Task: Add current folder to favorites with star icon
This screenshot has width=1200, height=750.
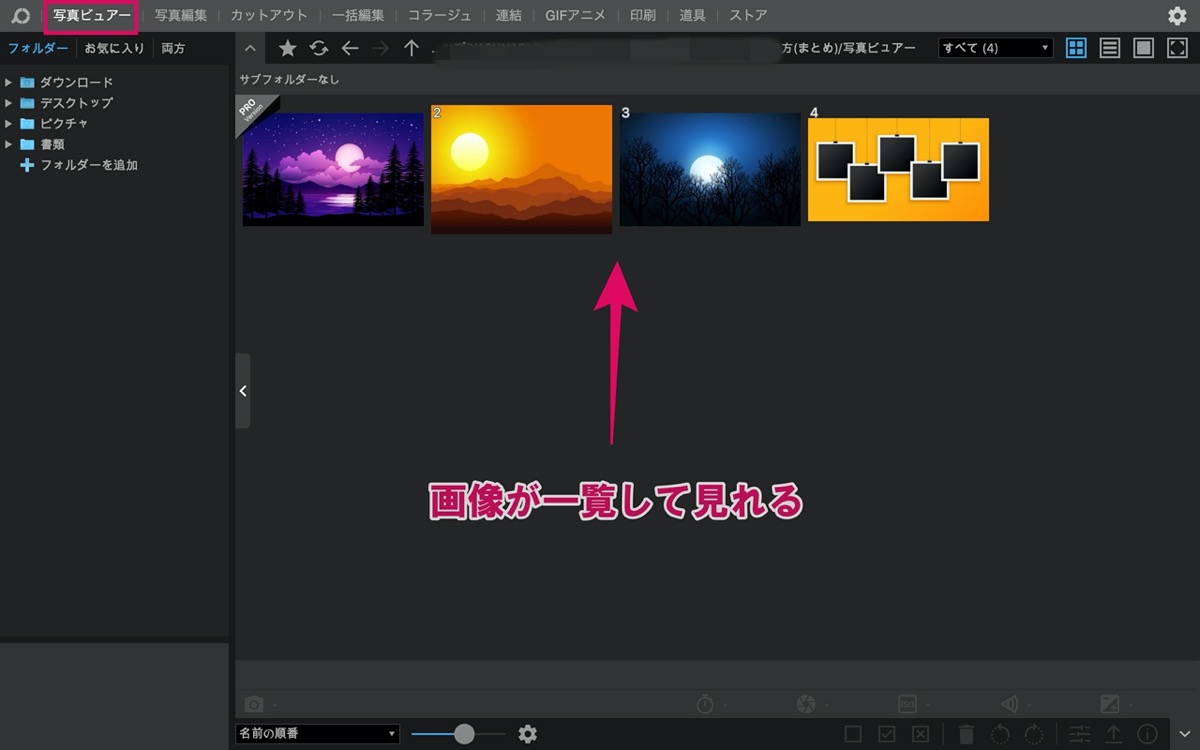Action: click(287, 48)
